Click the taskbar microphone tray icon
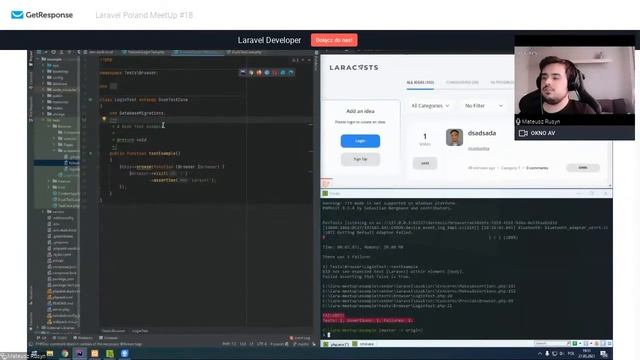 pyautogui.click(x=547, y=353)
